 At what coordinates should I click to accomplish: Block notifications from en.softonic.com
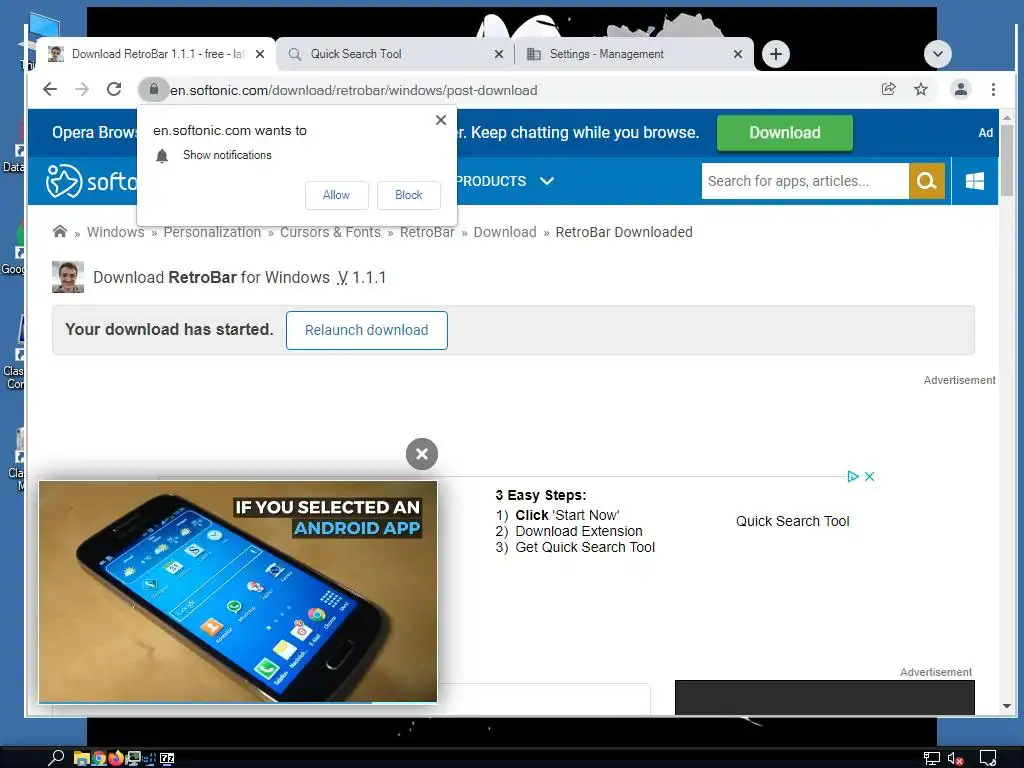[x=409, y=195]
